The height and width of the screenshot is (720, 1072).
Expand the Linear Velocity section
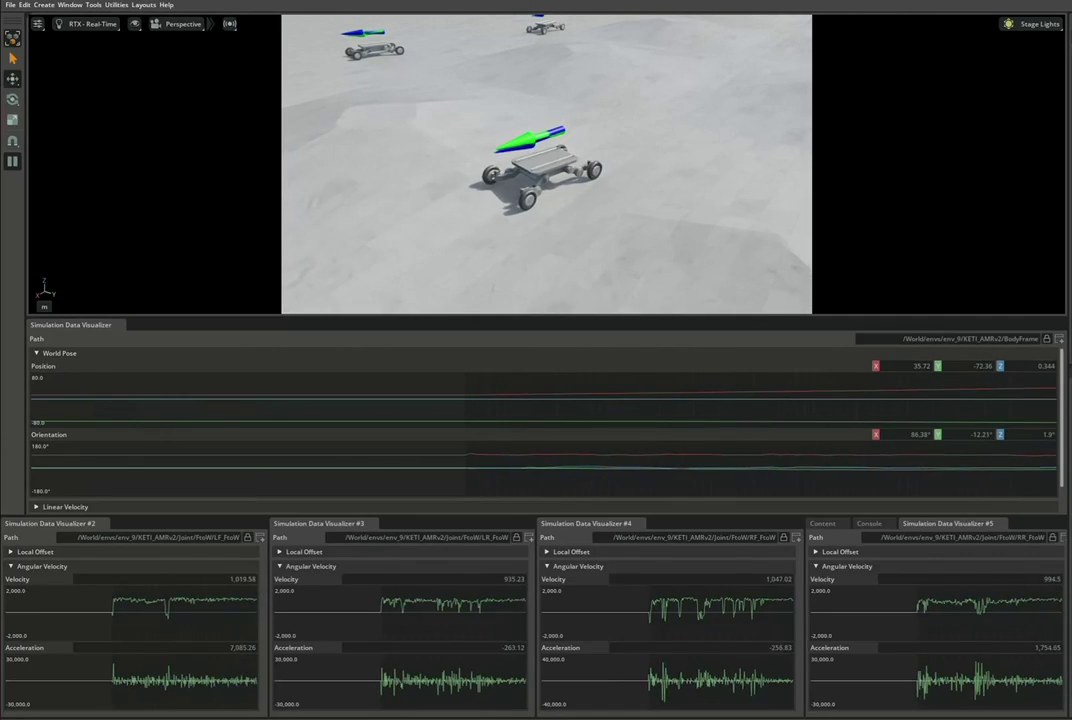(37, 507)
